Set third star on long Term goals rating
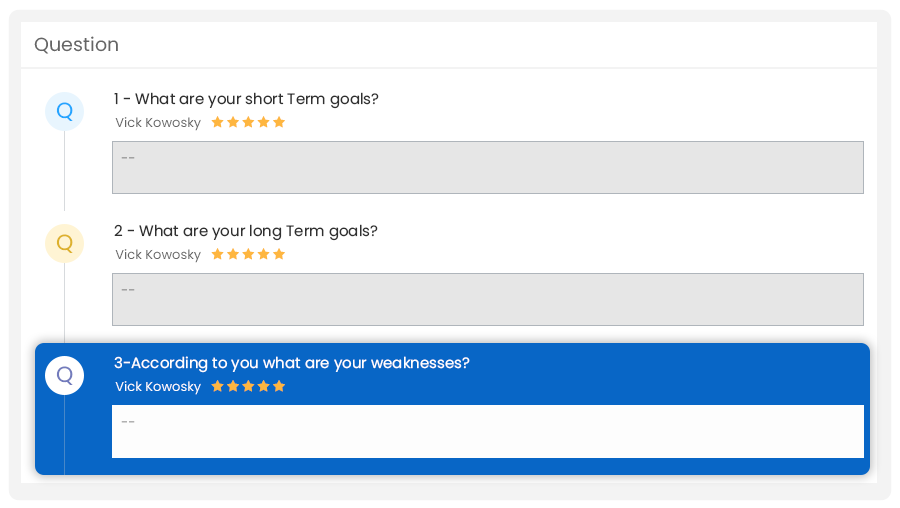Image resolution: width=900 pixels, height=508 pixels. pos(248,254)
